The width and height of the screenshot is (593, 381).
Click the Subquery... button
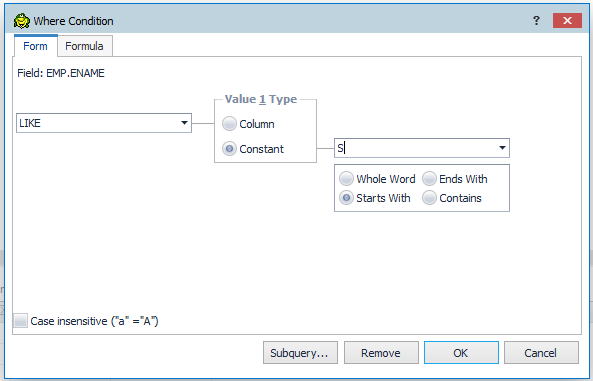[300, 353]
